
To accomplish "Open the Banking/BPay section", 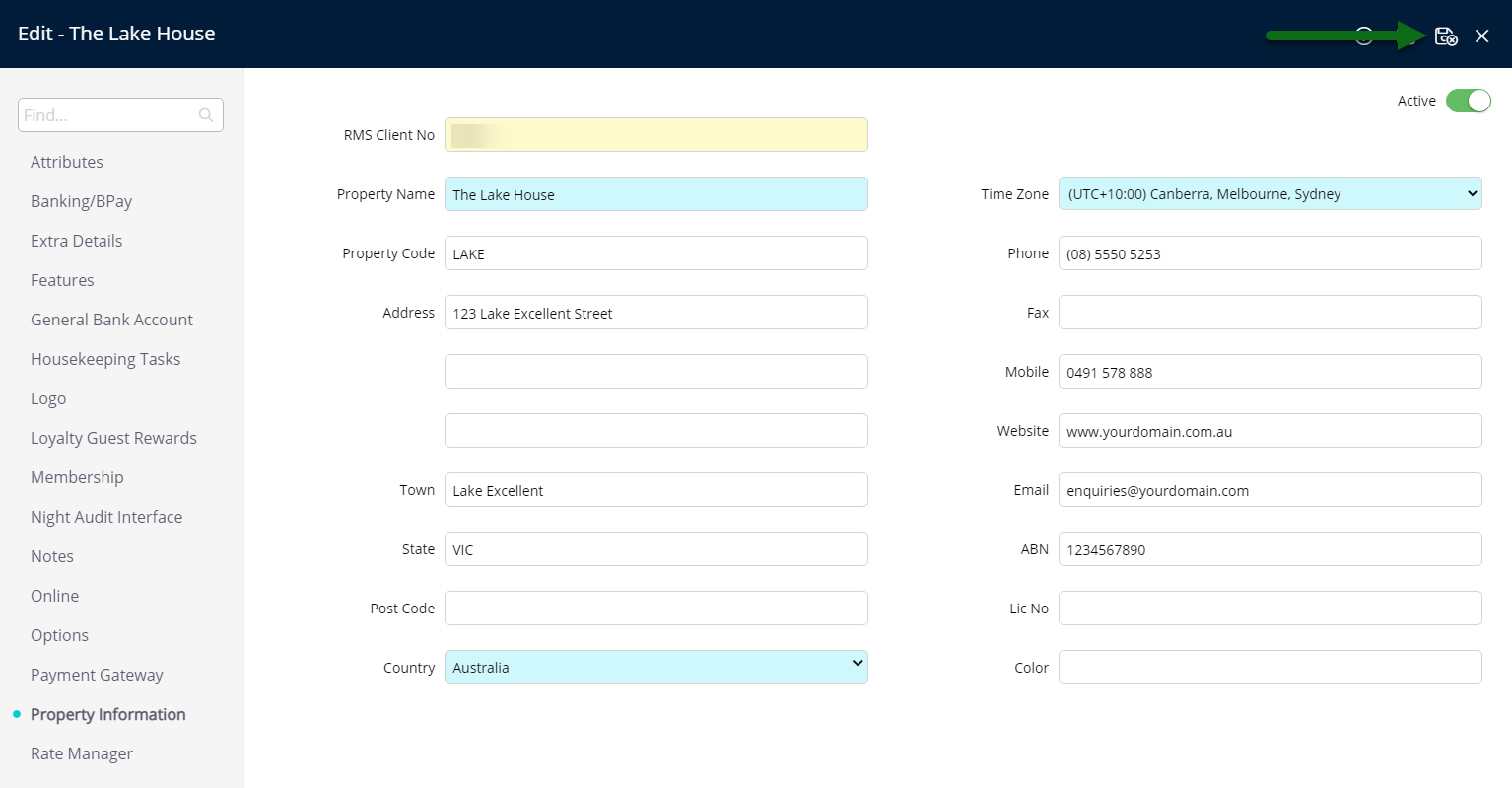I will click(x=81, y=201).
